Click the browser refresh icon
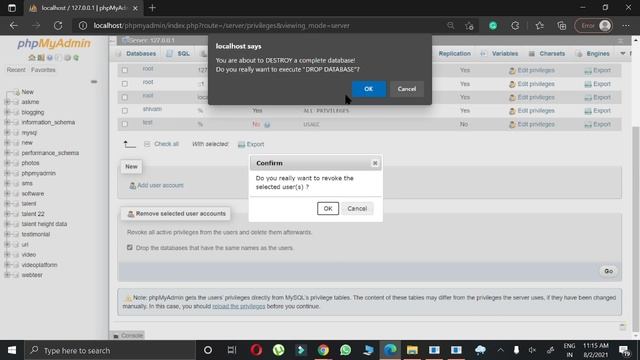This screenshot has height=360, width=640. (58, 25)
